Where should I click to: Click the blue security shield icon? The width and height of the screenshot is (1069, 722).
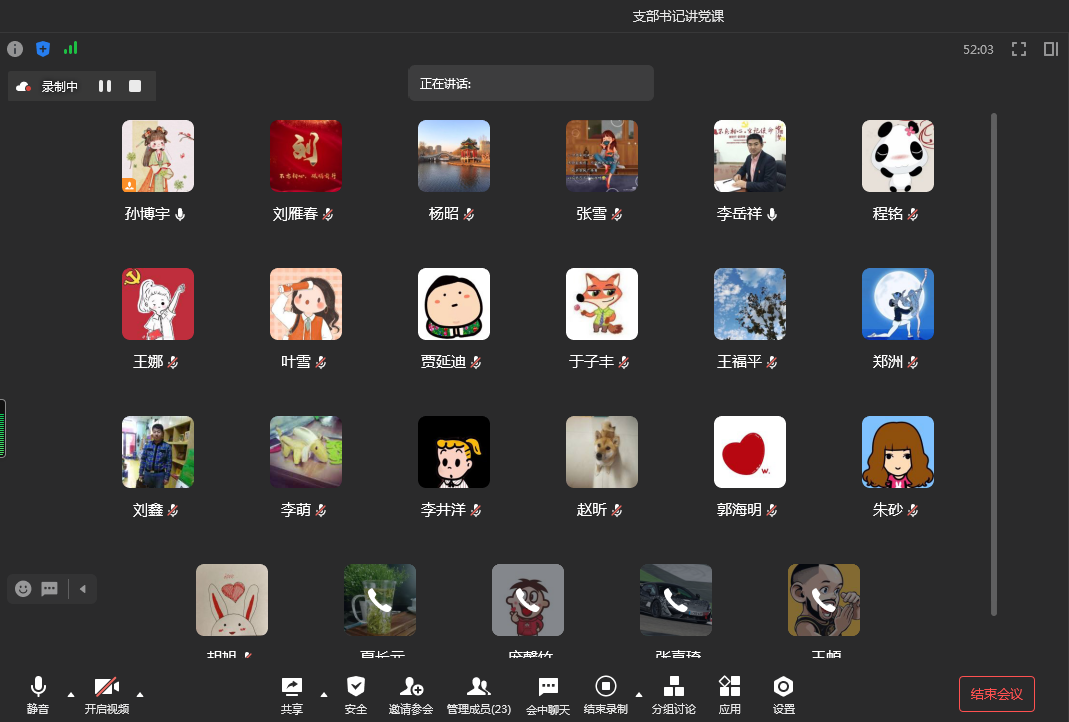pos(43,49)
